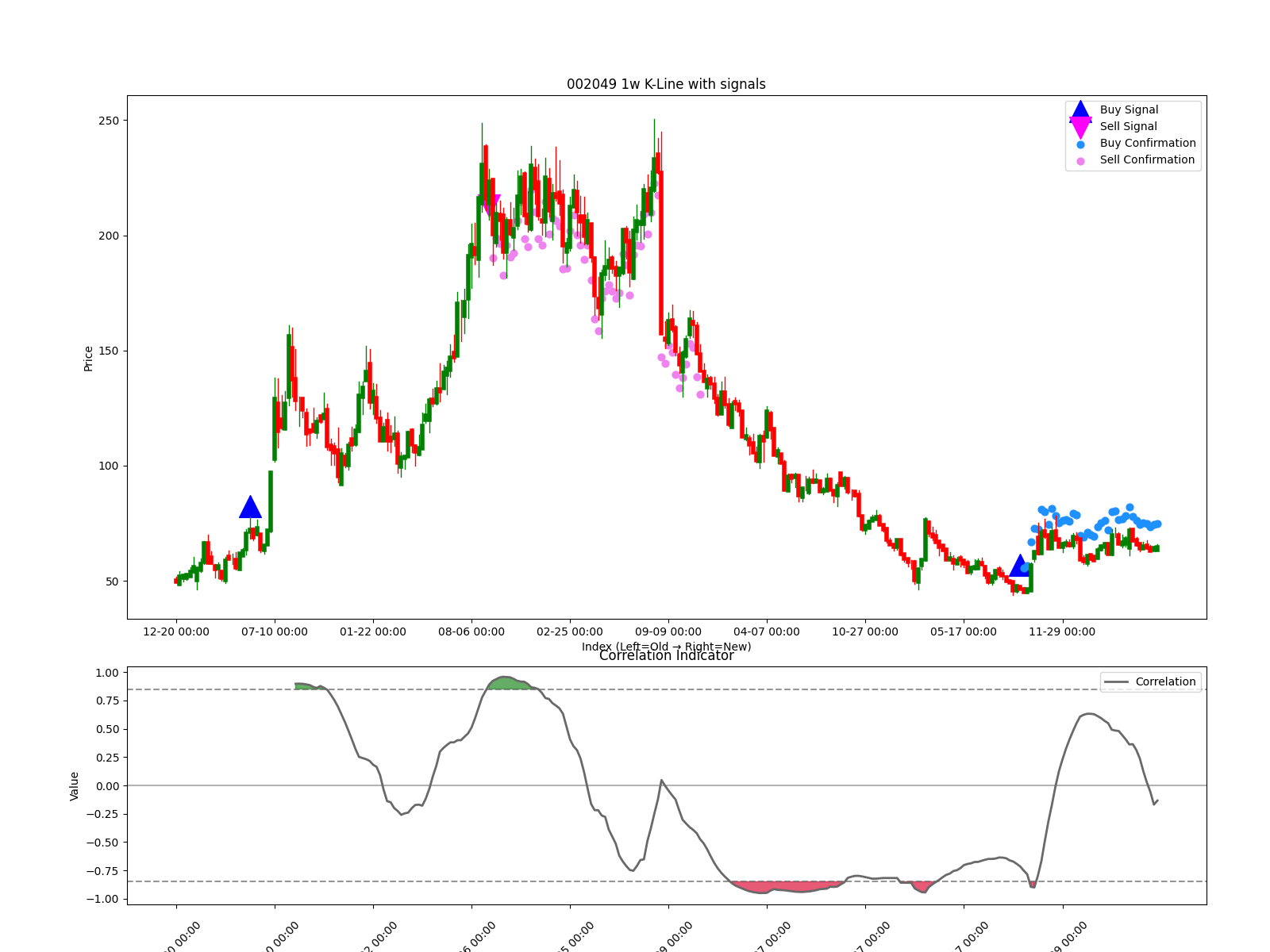Click the price tick label 200
This screenshot has width=1270, height=952.
tap(109, 236)
